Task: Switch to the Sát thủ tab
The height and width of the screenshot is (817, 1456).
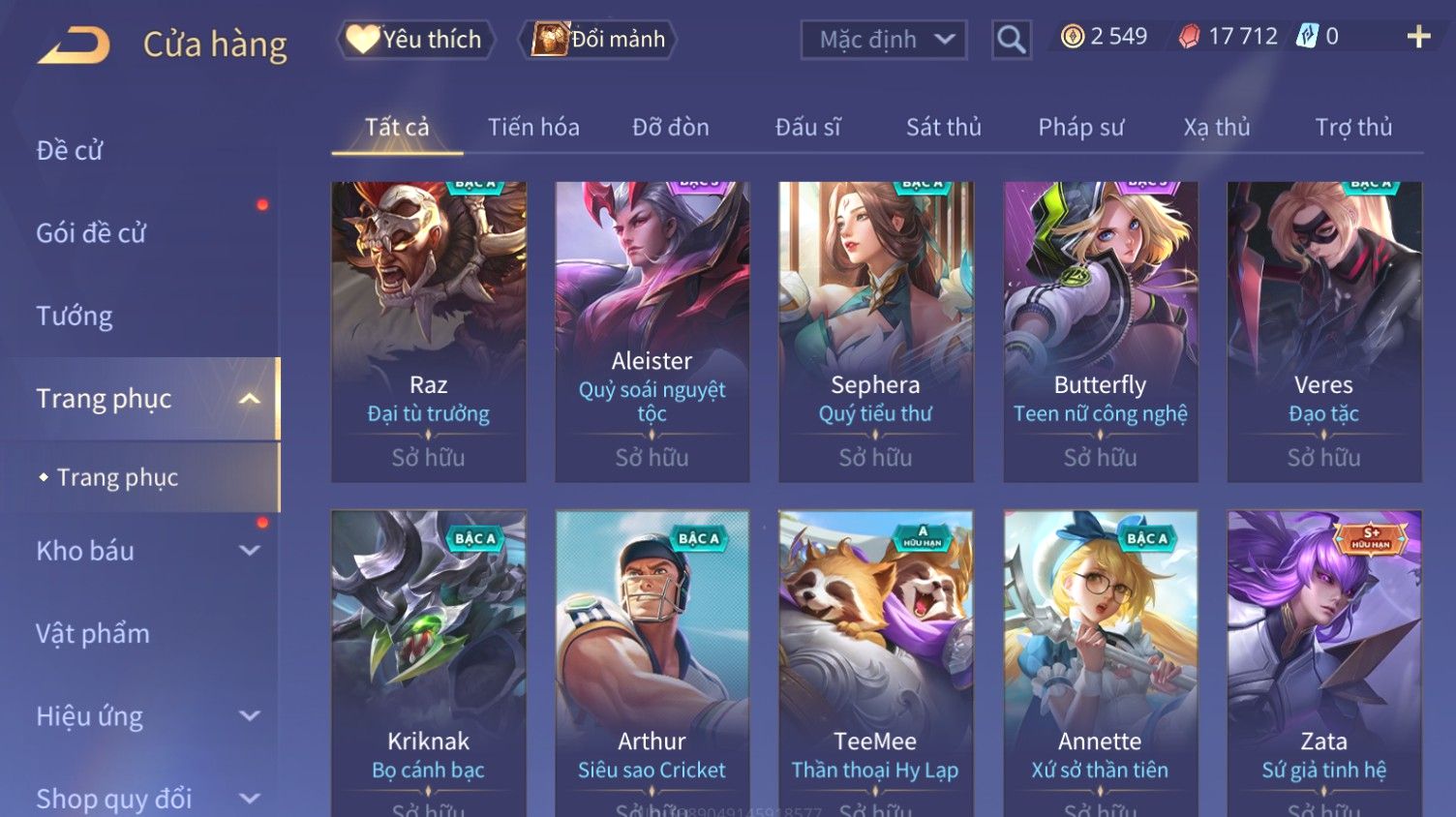Action: pyautogui.click(x=944, y=127)
